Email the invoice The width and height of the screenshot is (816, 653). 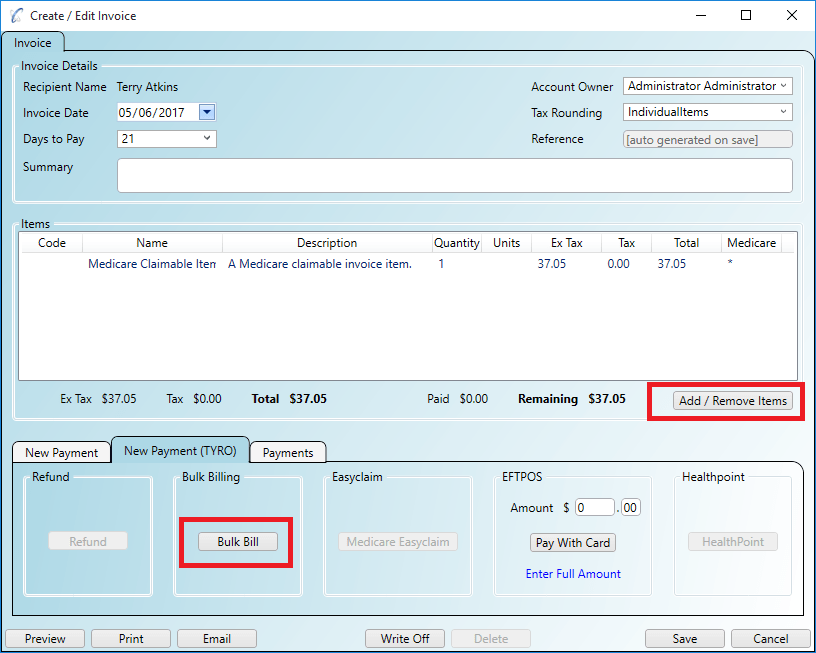tap(216, 638)
